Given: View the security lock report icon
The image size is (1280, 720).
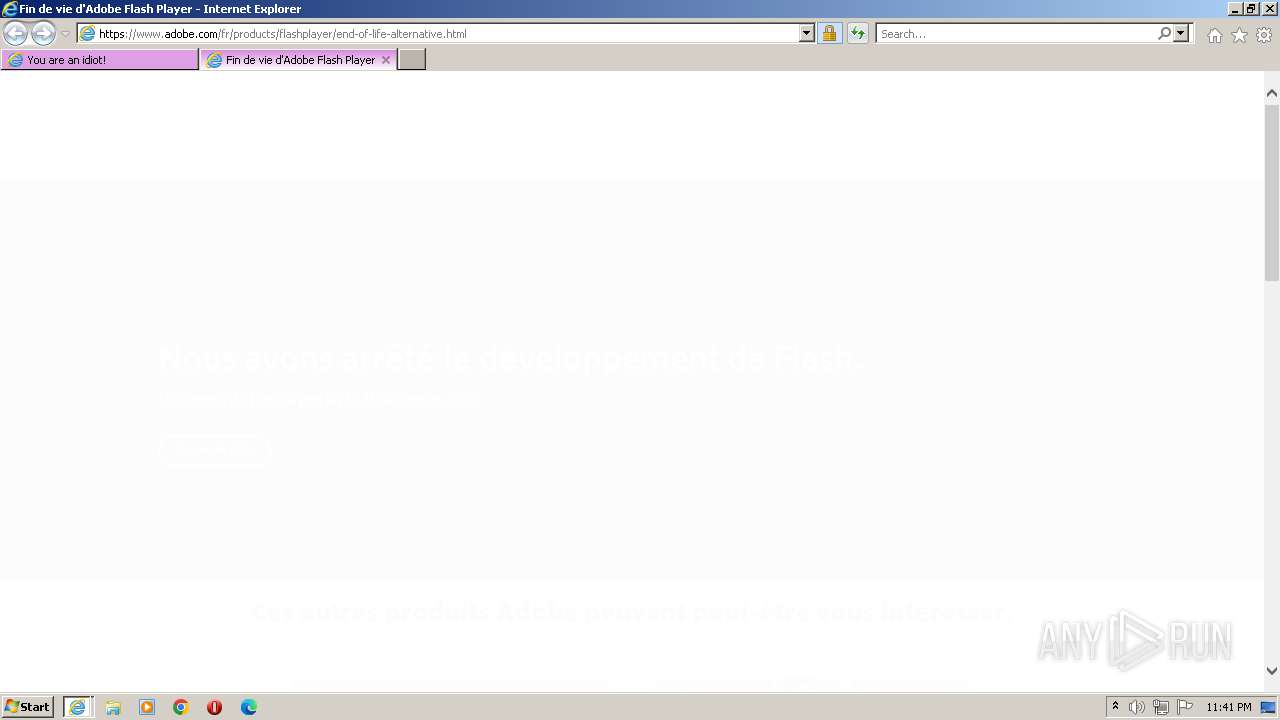Looking at the screenshot, I should click(829, 34).
